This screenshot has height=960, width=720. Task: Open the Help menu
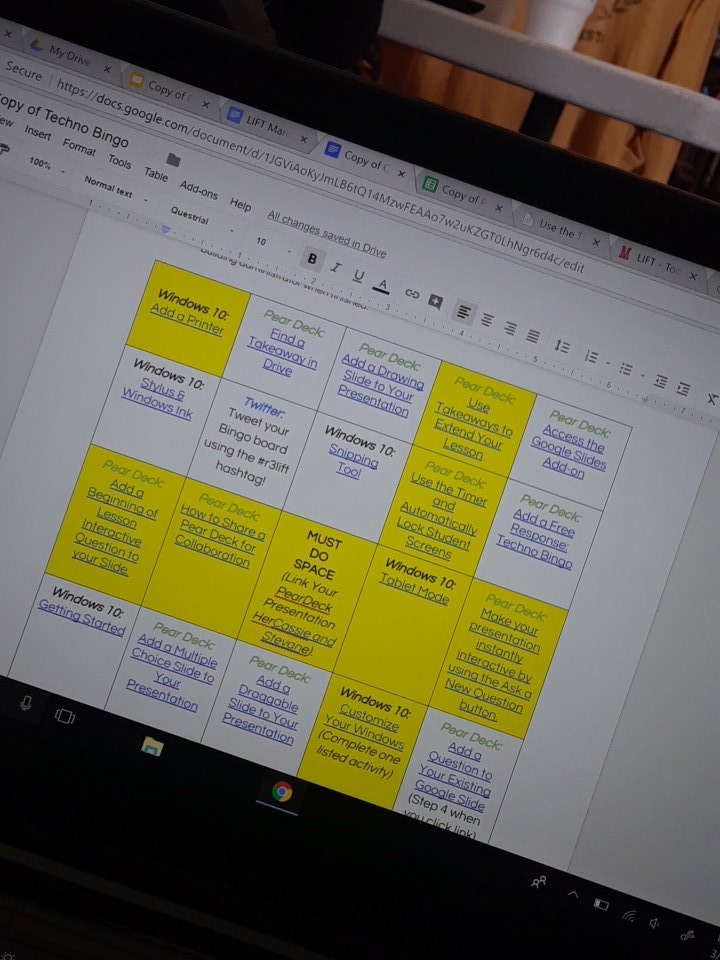[240, 205]
